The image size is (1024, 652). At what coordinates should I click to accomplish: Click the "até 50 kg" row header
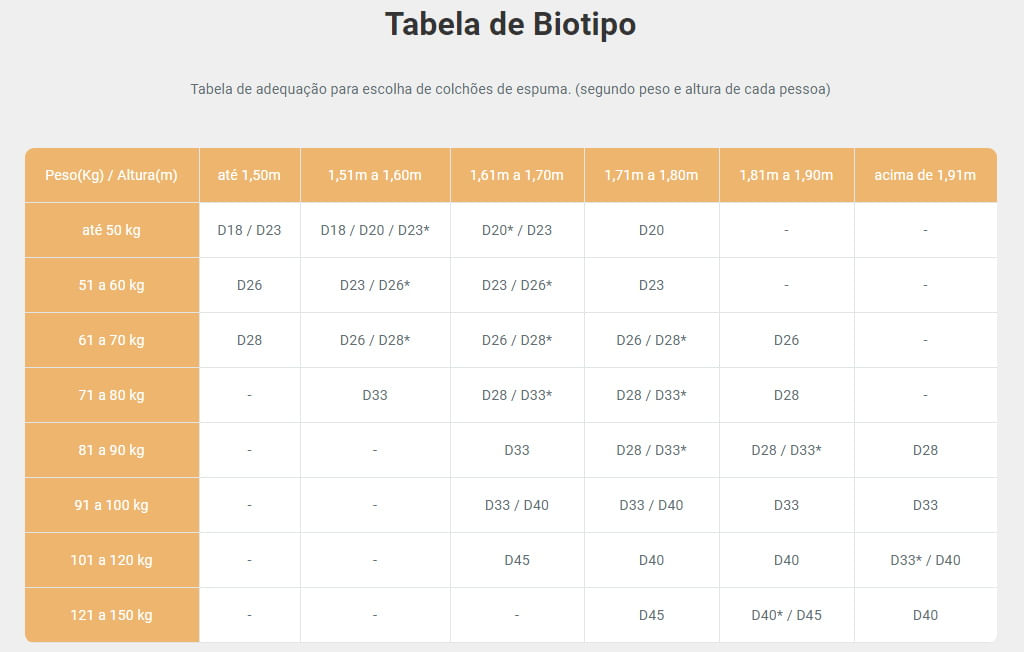[111, 230]
